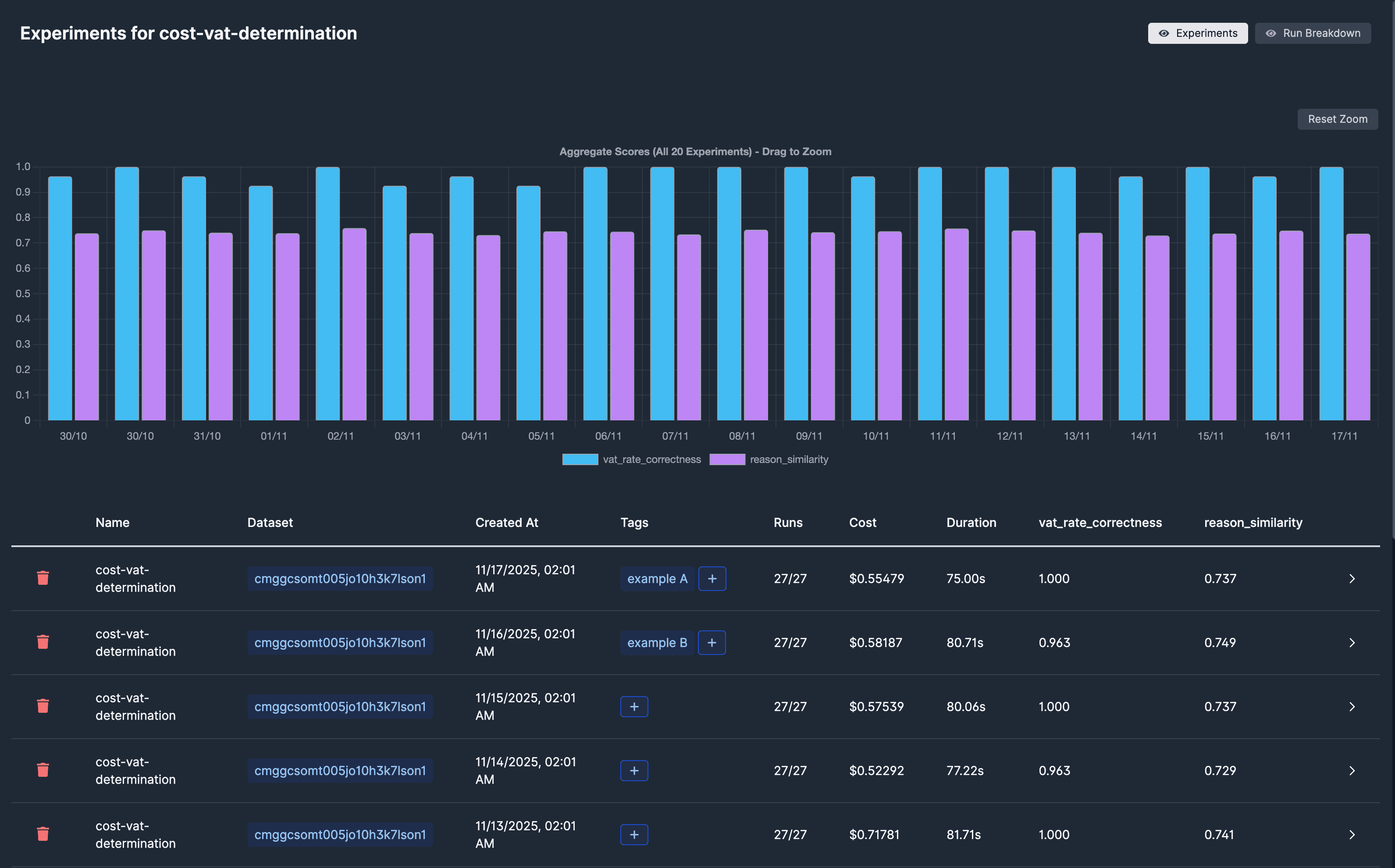Add a tag to the 11/14/2025 experiment

(x=634, y=770)
